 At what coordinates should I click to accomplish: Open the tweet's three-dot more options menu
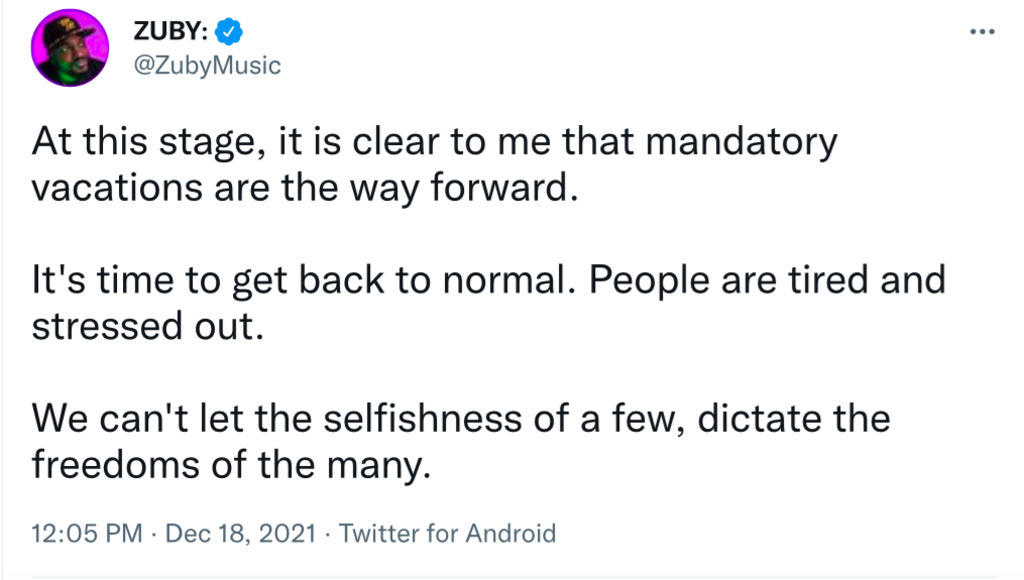(x=982, y=31)
